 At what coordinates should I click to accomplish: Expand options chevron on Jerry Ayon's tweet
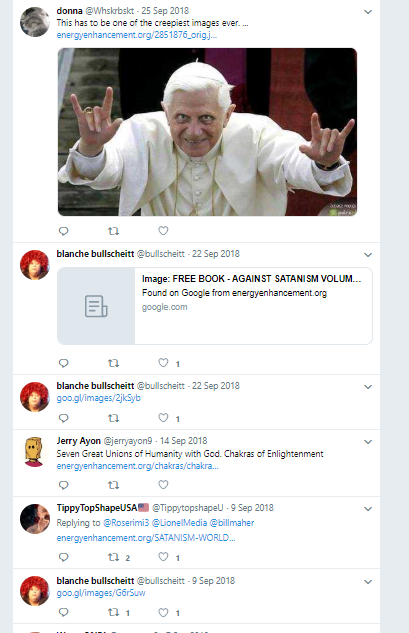pos(368,442)
